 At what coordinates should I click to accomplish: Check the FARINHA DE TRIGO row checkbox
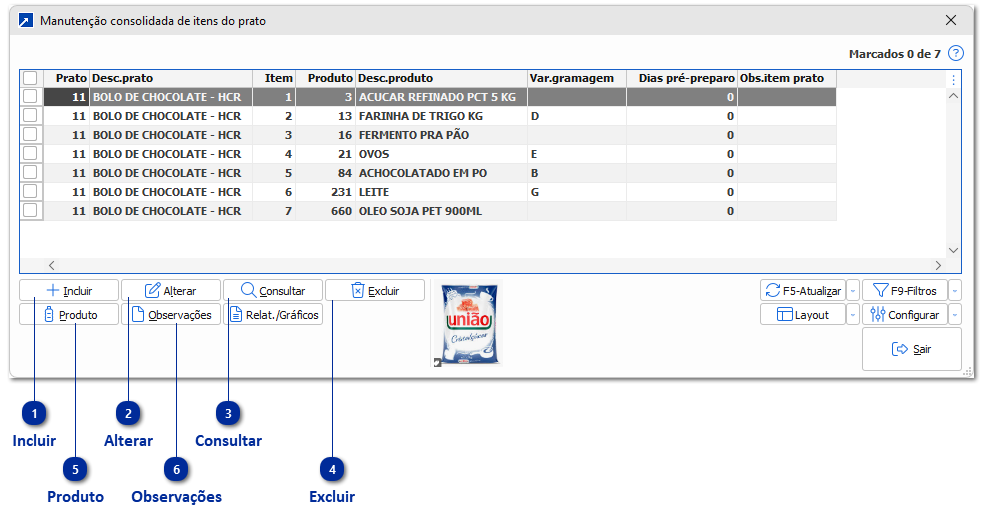click(x=30, y=115)
